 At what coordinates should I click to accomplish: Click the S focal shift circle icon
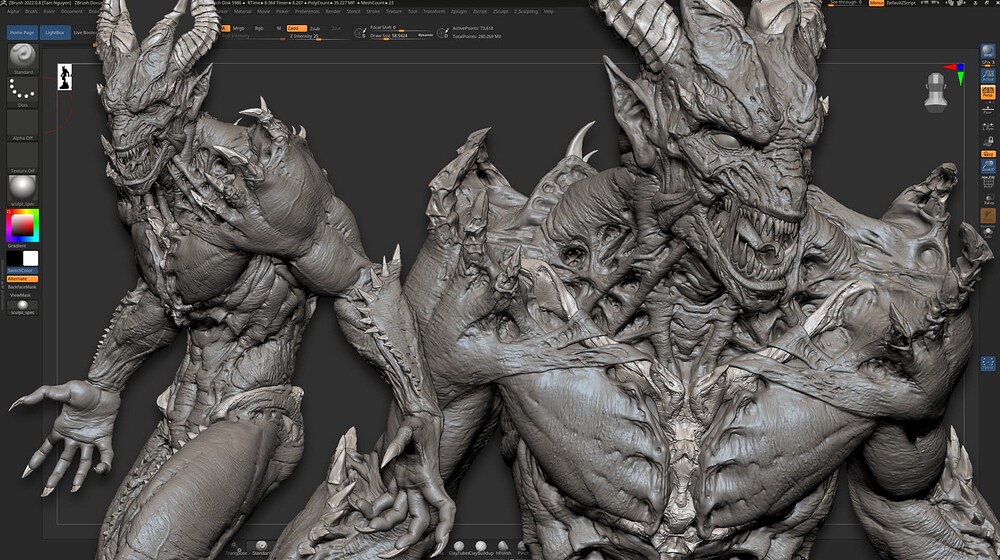point(360,33)
